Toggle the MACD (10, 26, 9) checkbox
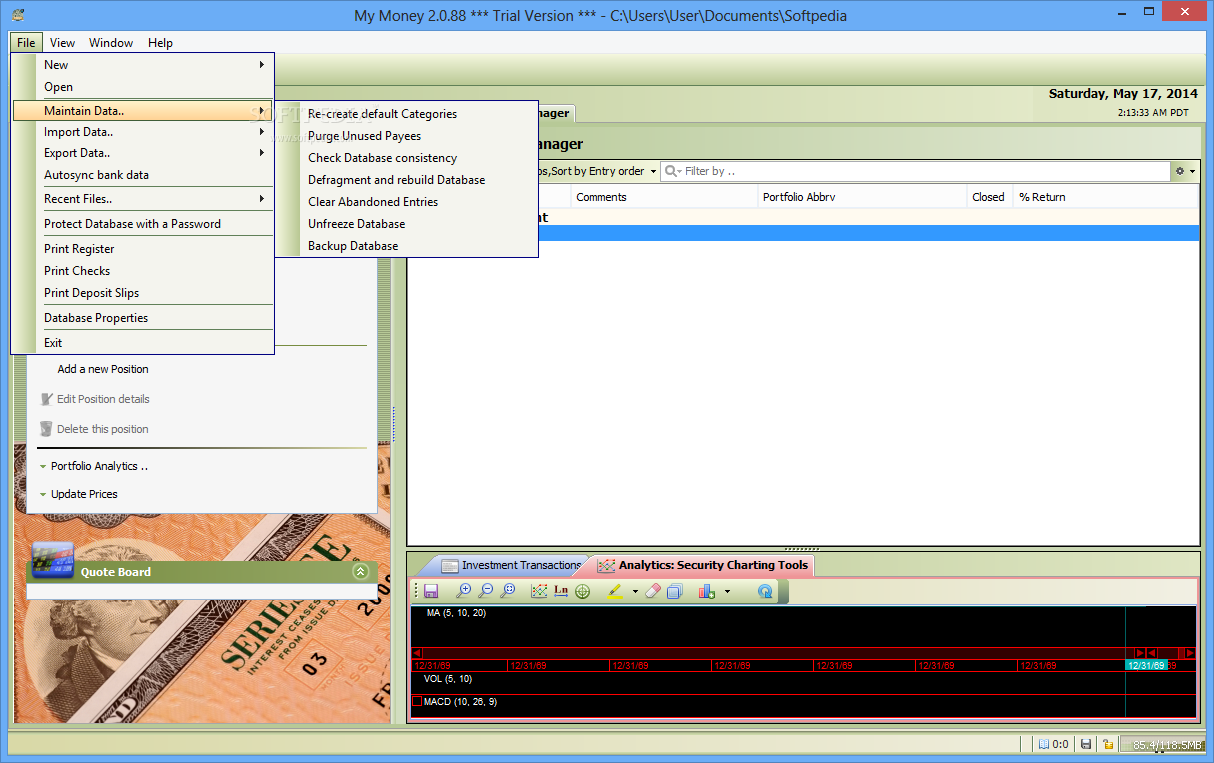1214x763 pixels. point(417,702)
